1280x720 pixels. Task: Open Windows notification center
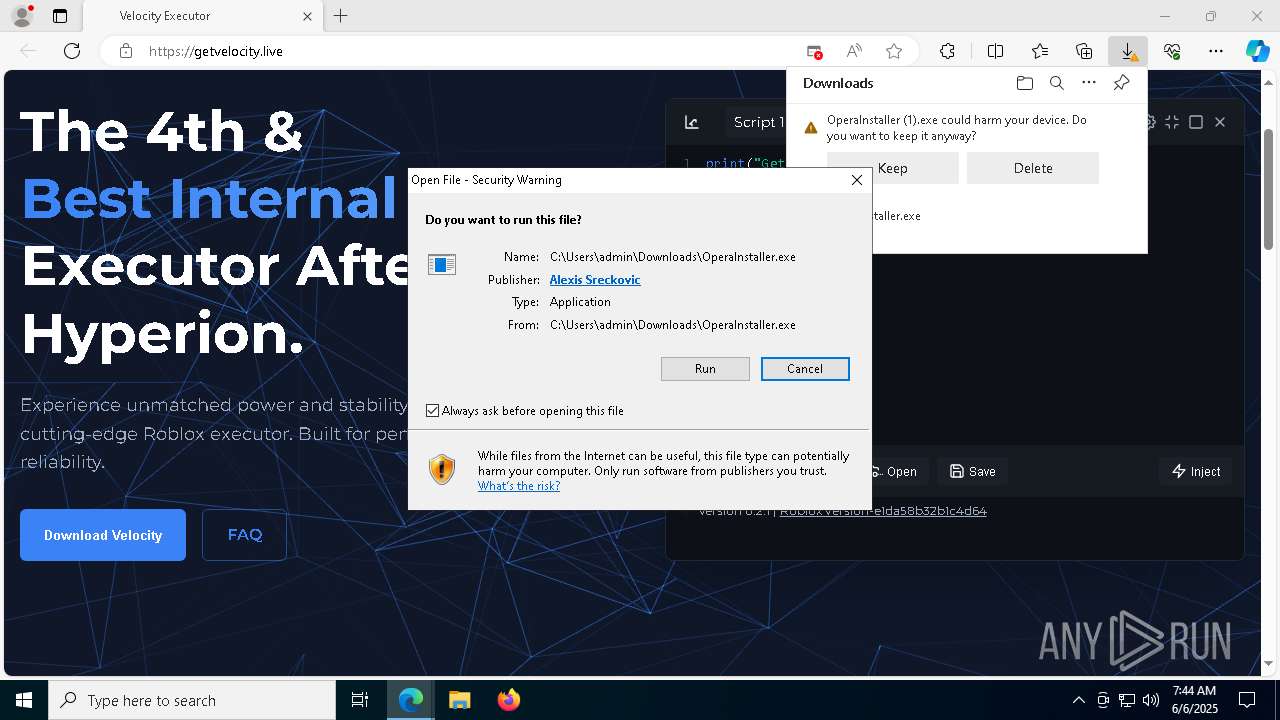pyautogui.click(x=1247, y=700)
